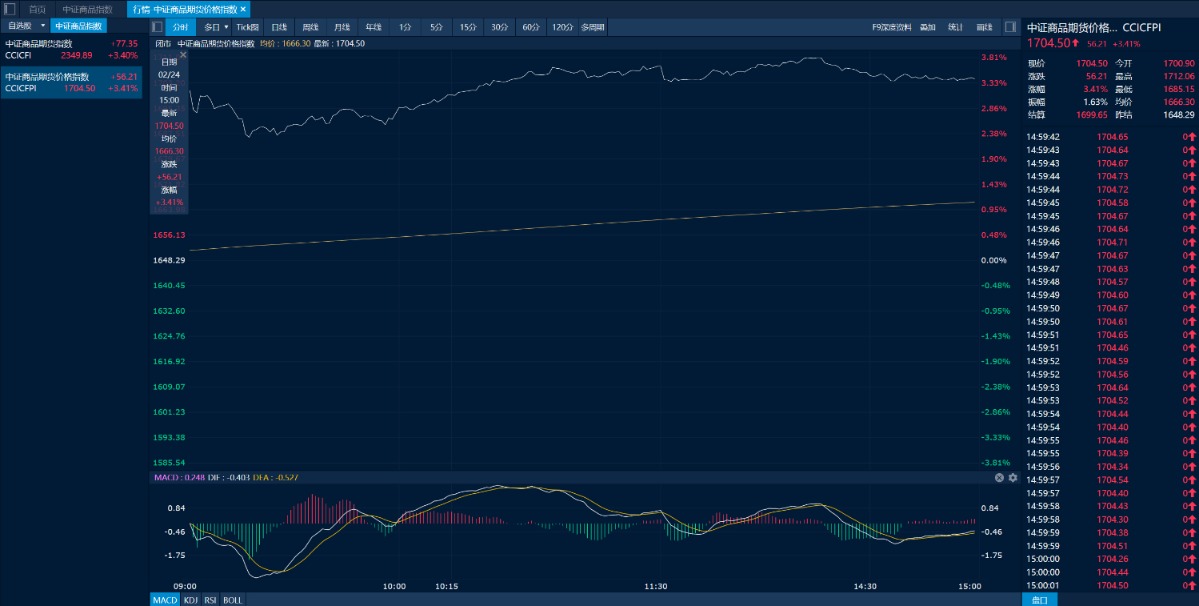This screenshot has height=606, width=1199.
Task: Select the 分时 intraday chart view
Action: 180,27
